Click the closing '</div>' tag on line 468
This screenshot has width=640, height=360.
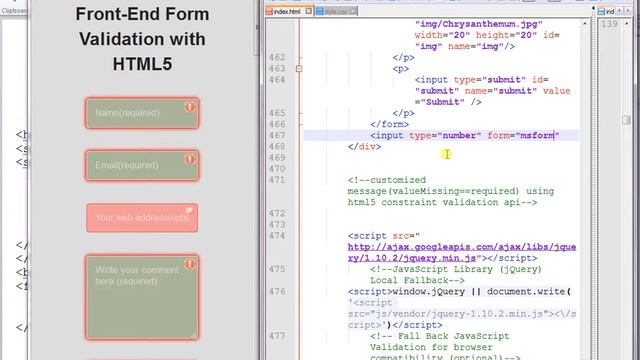(x=364, y=146)
